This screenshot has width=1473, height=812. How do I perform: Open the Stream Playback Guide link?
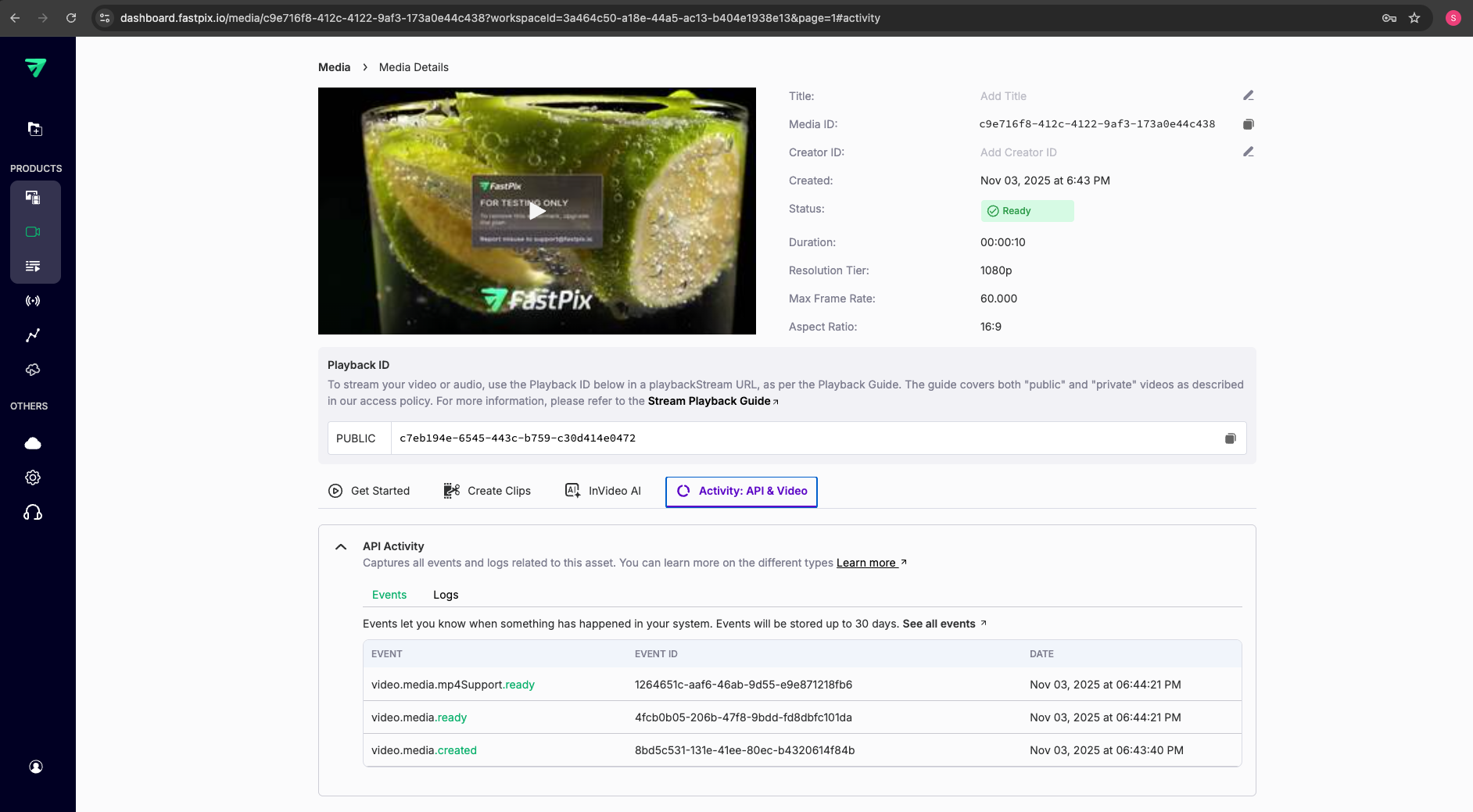pos(710,401)
